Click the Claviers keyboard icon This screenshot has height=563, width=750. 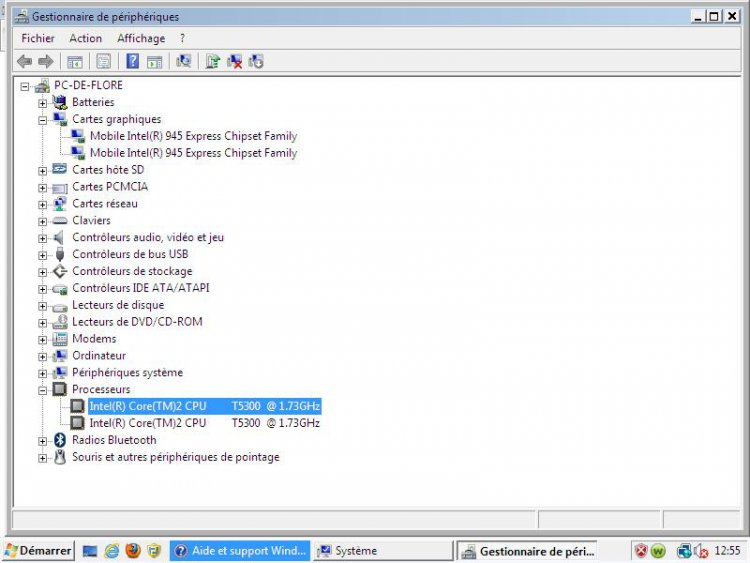[x=60, y=221]
